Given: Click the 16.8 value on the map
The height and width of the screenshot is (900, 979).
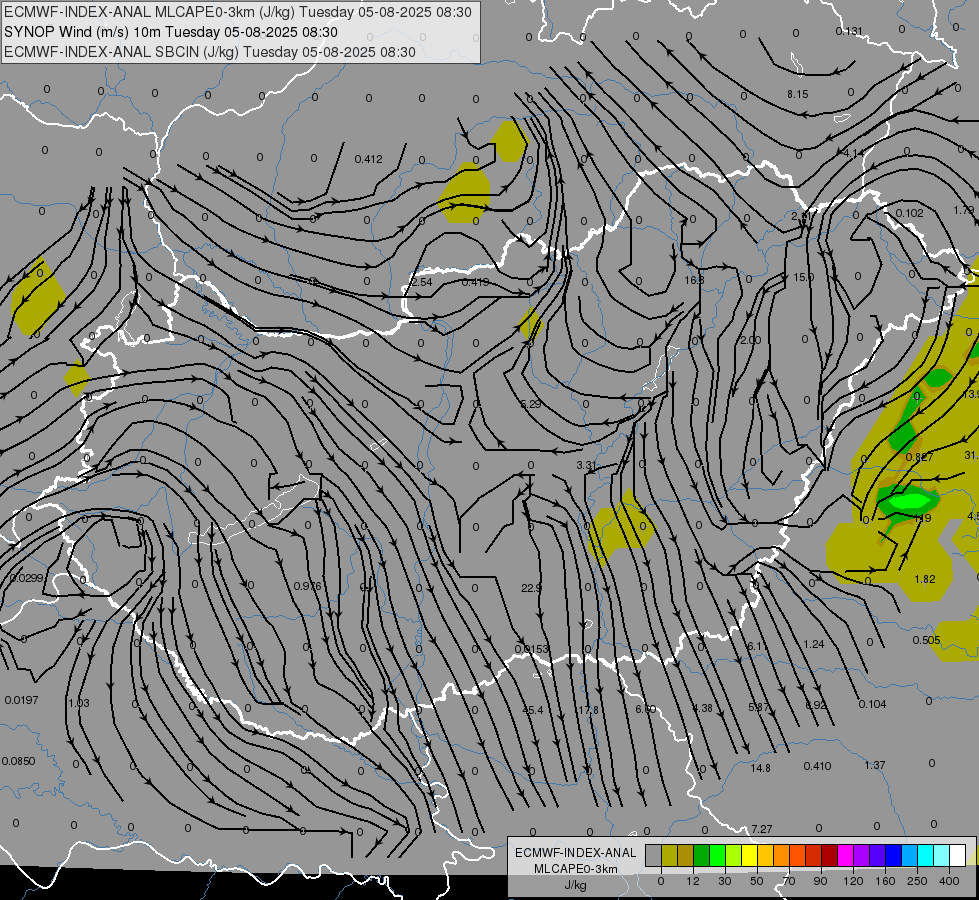Looking at the screenshot, I should tap(694, 280).
